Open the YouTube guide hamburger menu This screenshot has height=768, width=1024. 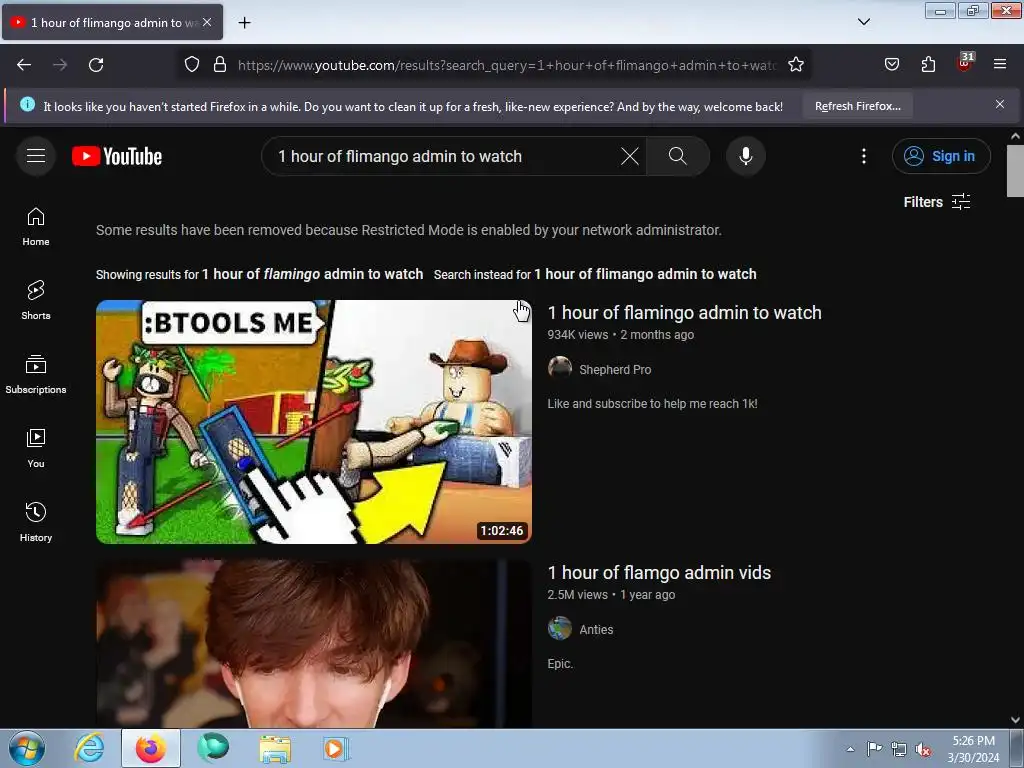[36, 156]
